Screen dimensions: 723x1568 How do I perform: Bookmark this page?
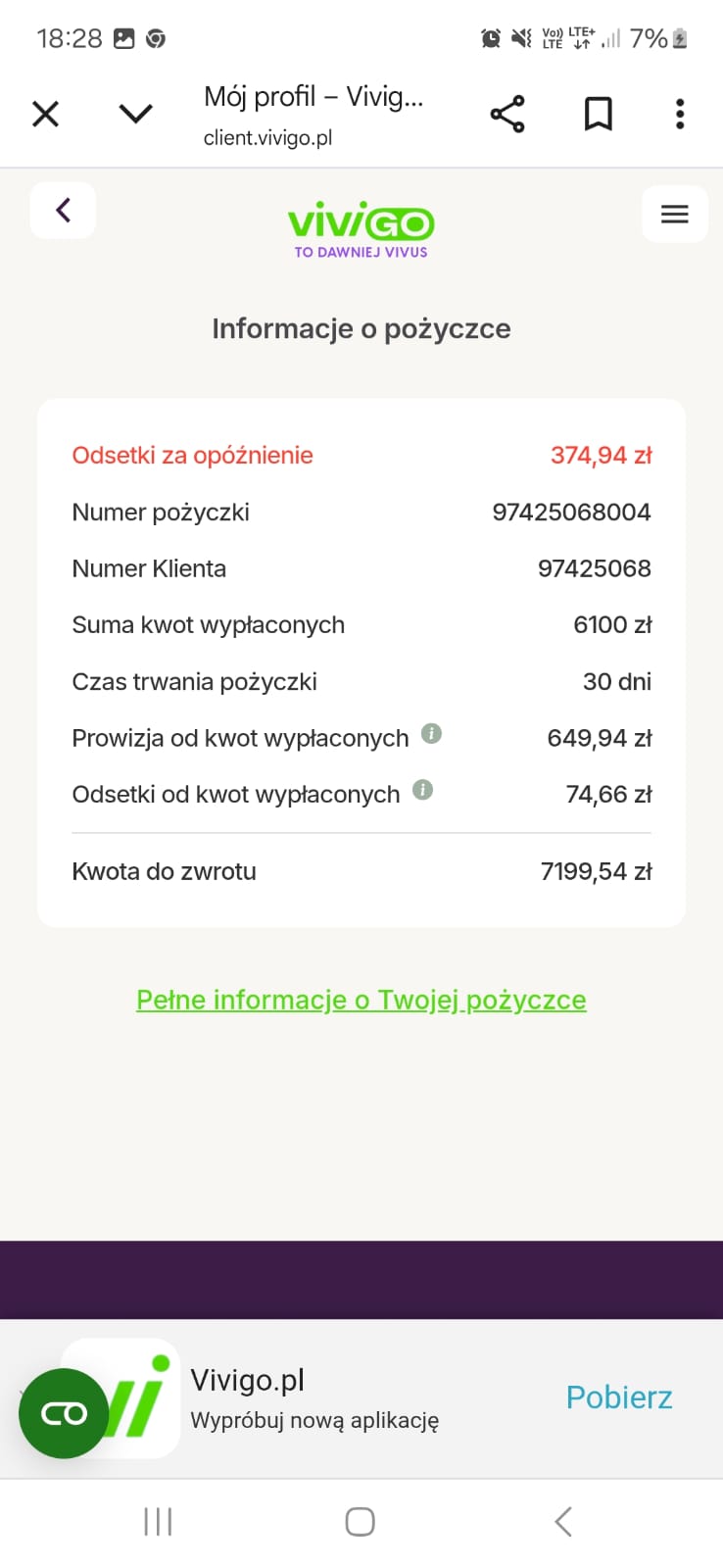tap(599, 115)
